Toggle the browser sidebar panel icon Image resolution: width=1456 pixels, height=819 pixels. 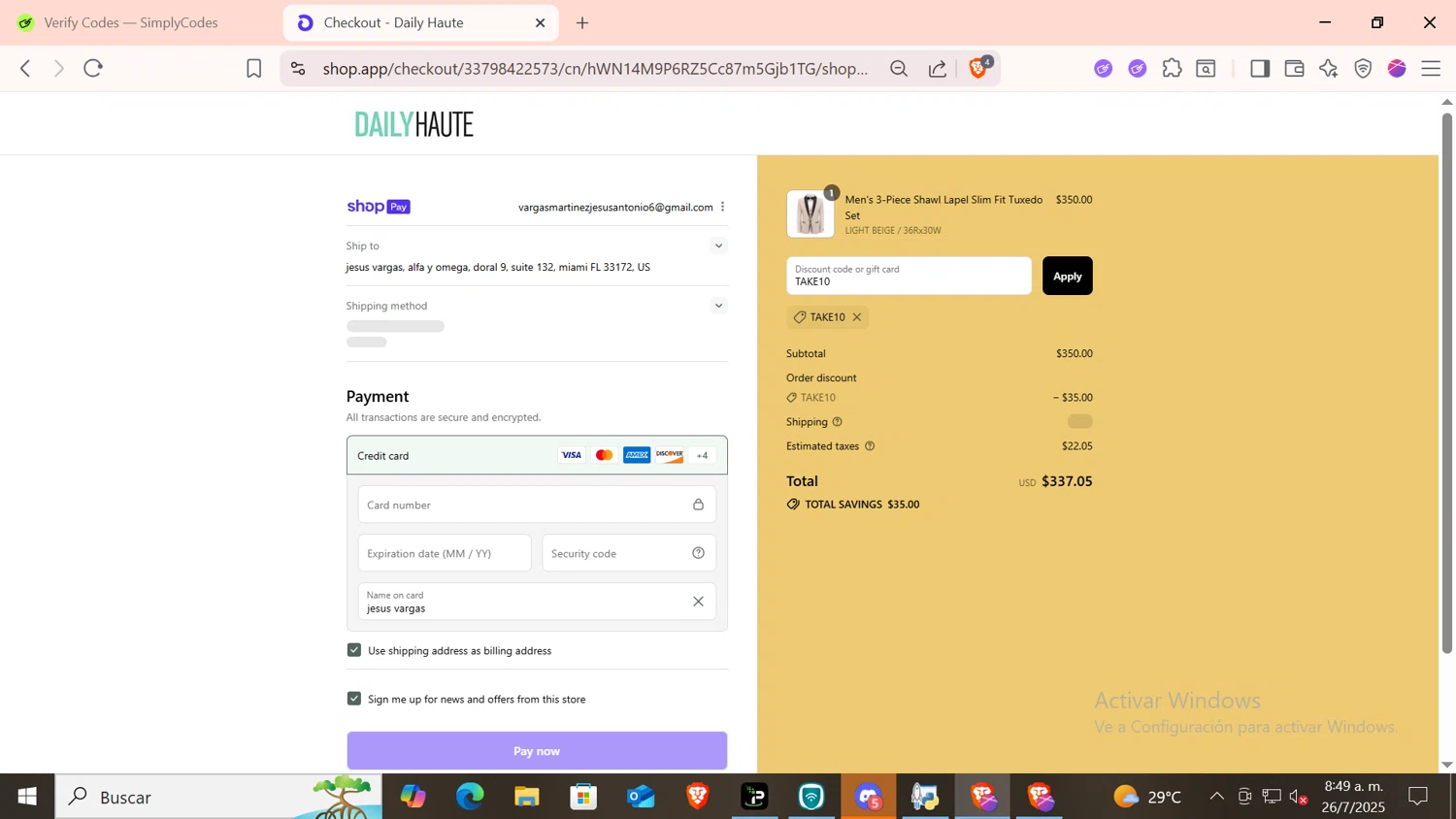[x=1260, y=68]
